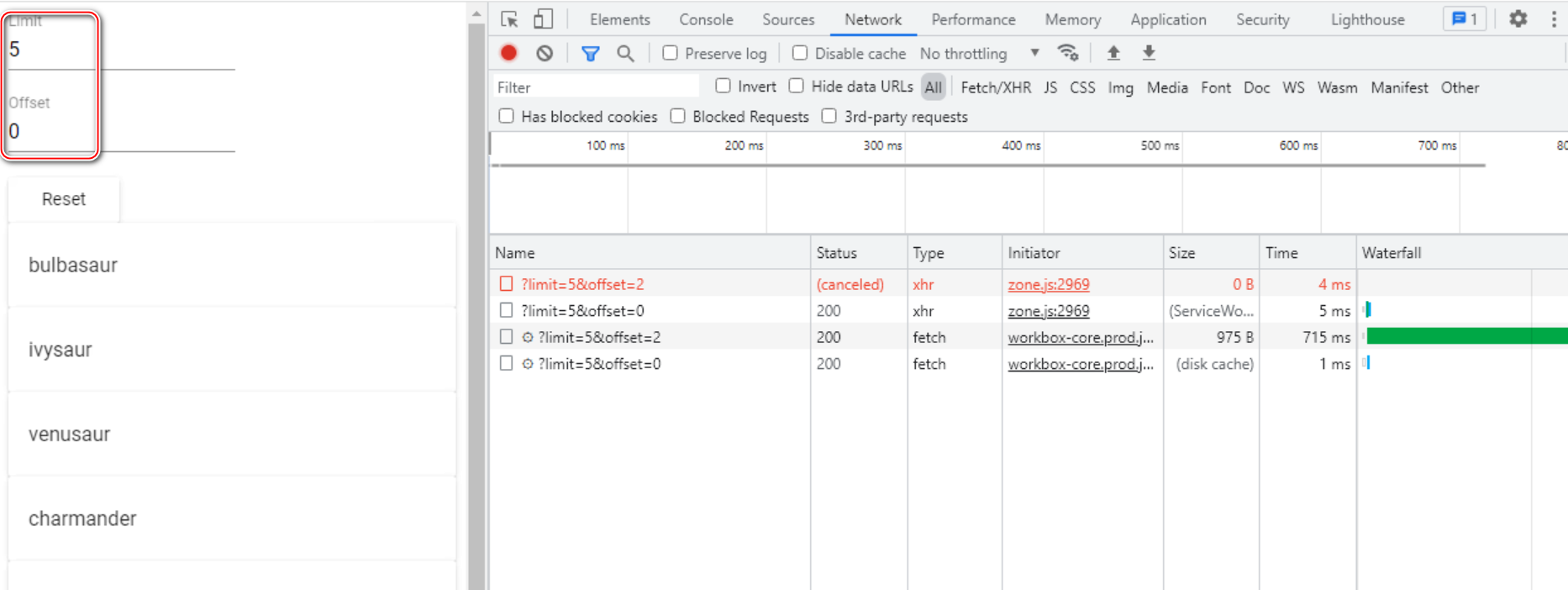The height and width of the screenshot is (590, 1568).
Task: Open zone.js:2969 initiator link of canceled request
Action: [x=1049, y=284]
